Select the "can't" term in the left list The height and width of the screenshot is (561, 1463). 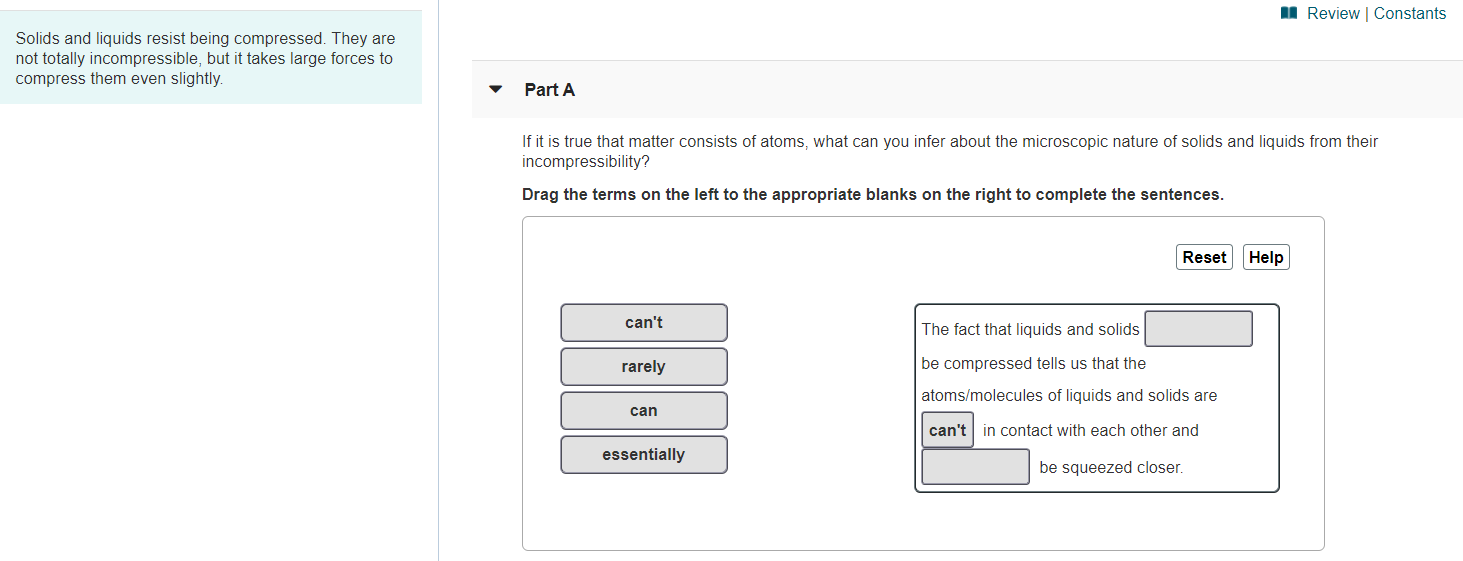pos(643,323)
